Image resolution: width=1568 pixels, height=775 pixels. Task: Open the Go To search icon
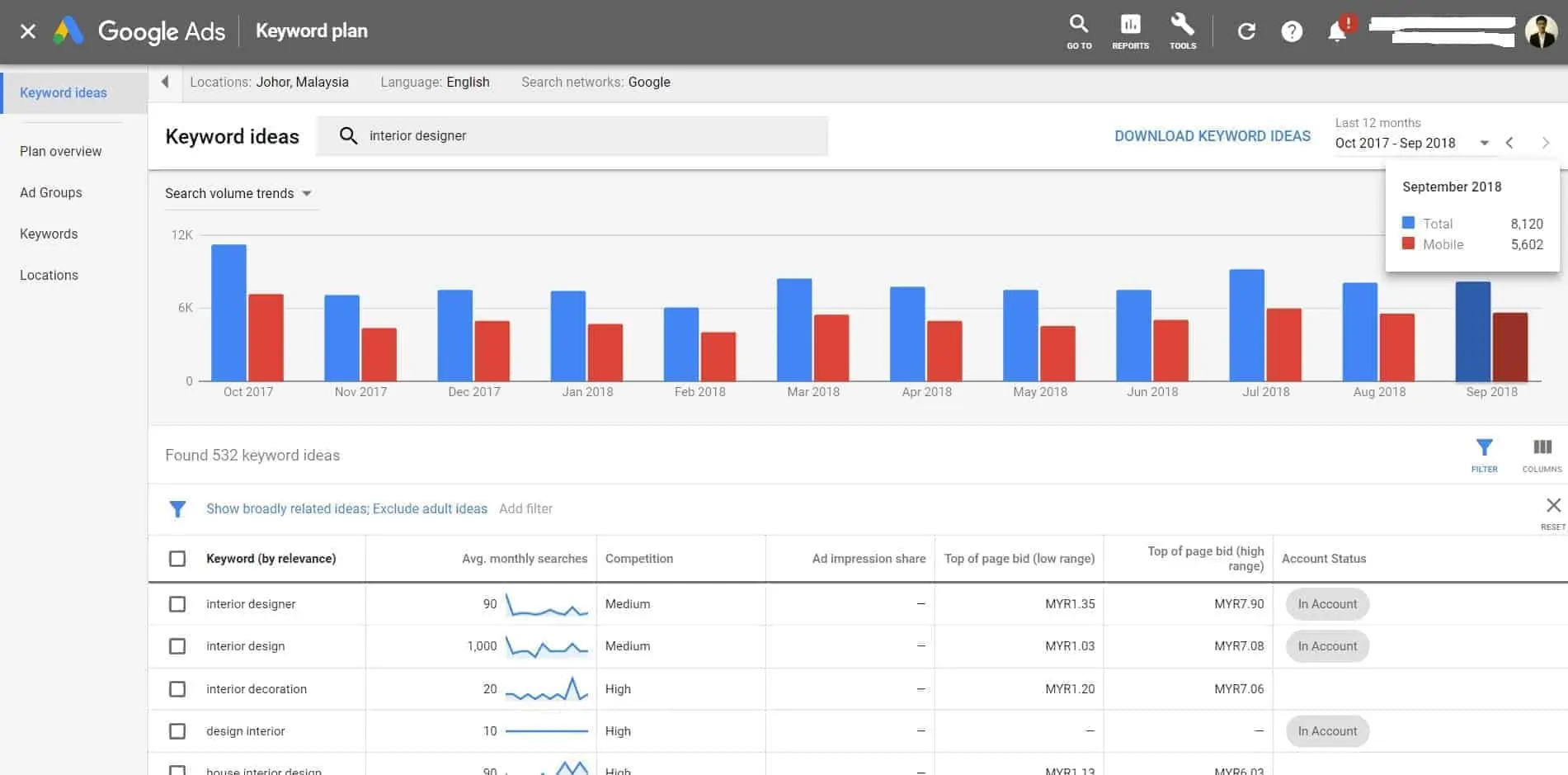1079,31
